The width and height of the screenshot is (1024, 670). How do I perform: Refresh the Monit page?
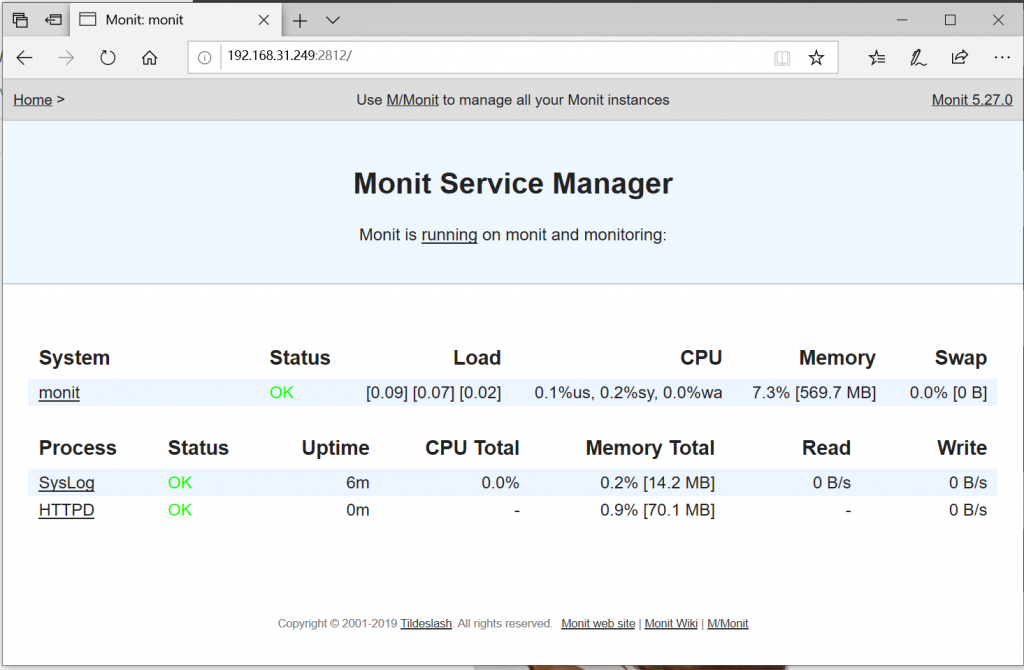pos(108,58)
